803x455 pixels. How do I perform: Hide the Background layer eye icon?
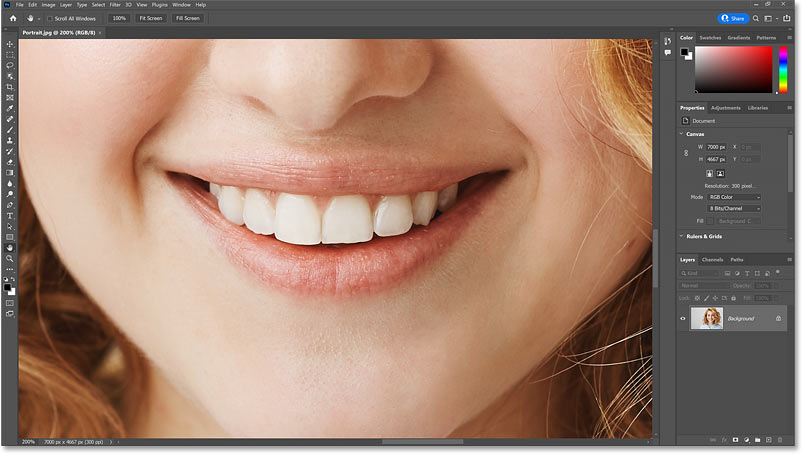(683, 318)
